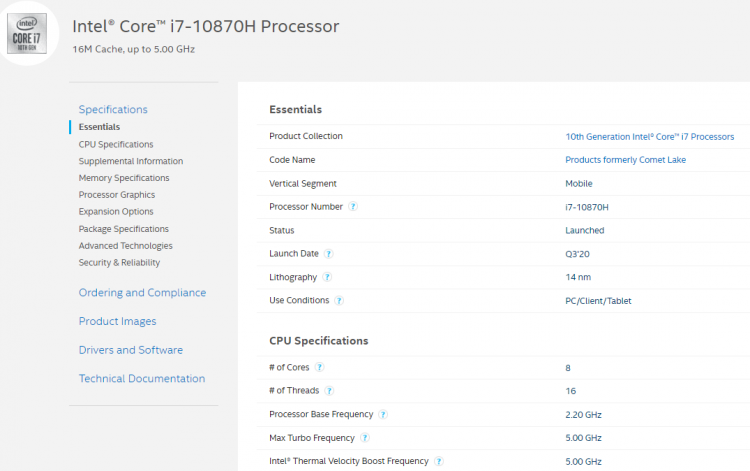Go to Expansion Options section
Image resolution: width=750 pixels, height=471 pixels.
[x=116, y=211]
